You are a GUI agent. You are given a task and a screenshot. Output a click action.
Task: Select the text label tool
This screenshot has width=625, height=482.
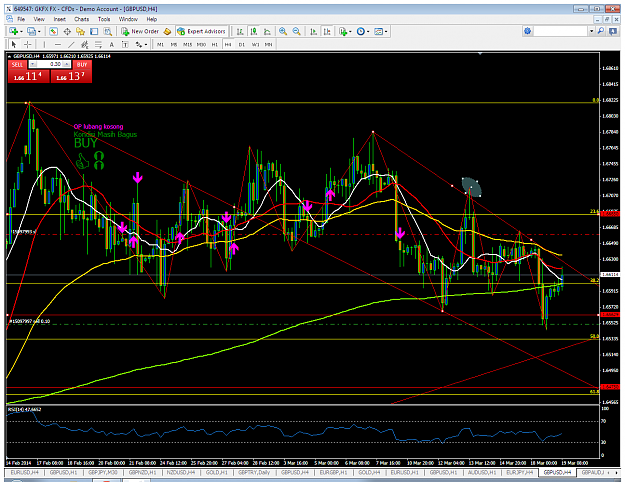(x=125, y=45)
